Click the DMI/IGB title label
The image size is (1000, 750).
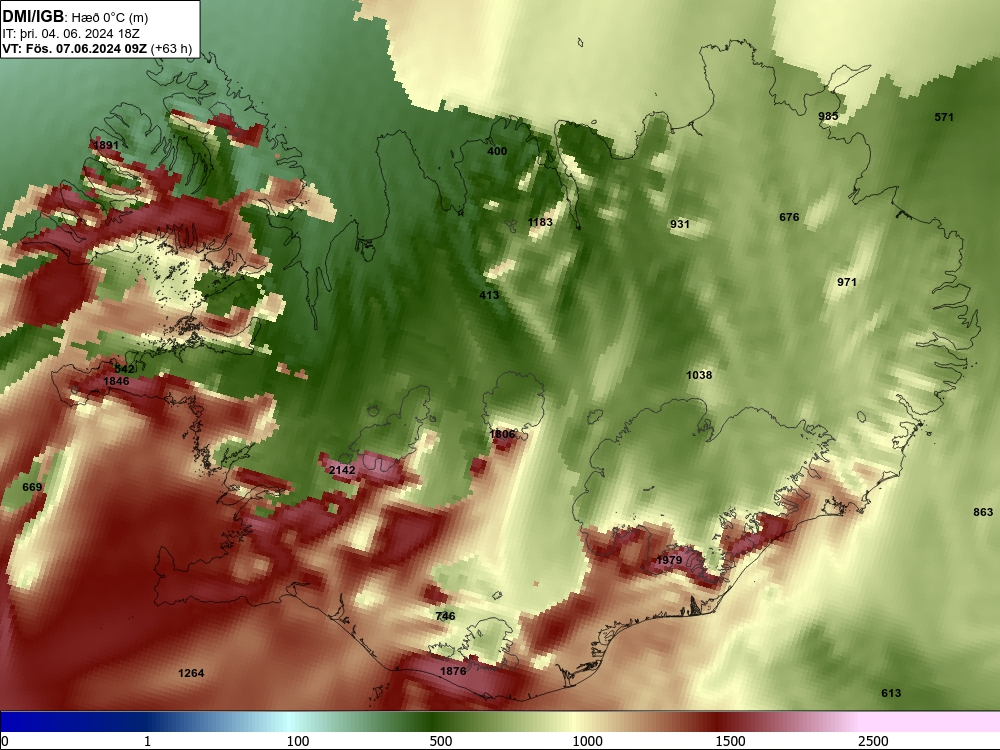33,17
